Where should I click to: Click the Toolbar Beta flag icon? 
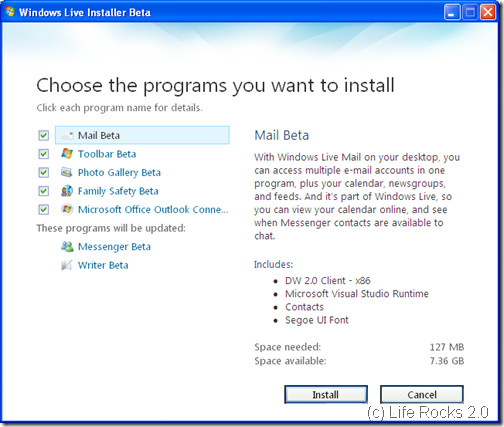click(x=67, y=154)
